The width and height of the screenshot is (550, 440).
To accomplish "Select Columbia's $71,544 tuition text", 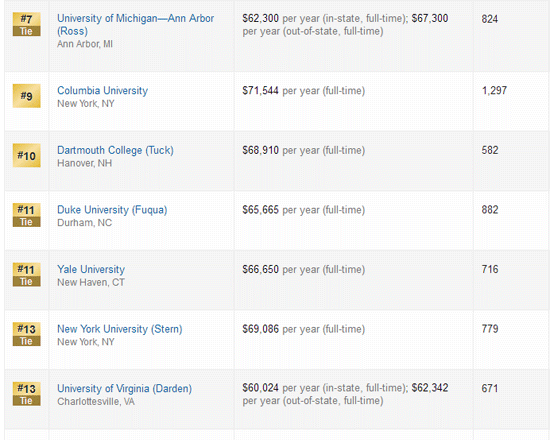I will click(261, 91).
